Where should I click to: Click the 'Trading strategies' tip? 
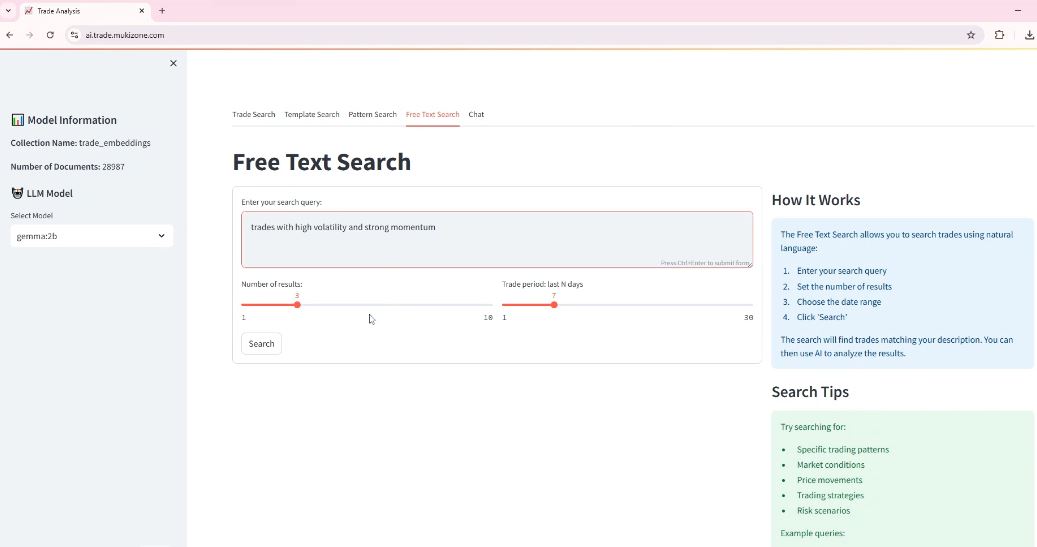pyautogui.click(x=830, y=495)
